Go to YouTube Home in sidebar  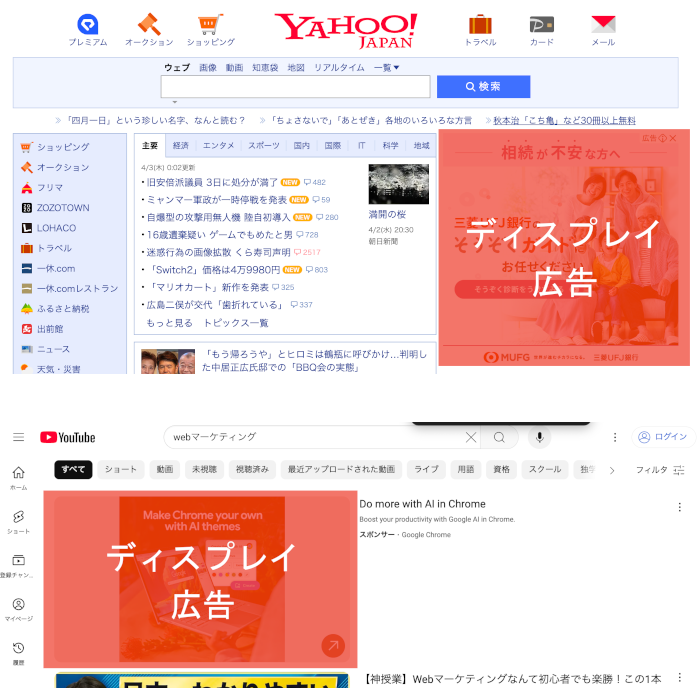pyautogui.click(x=18, y=478)
